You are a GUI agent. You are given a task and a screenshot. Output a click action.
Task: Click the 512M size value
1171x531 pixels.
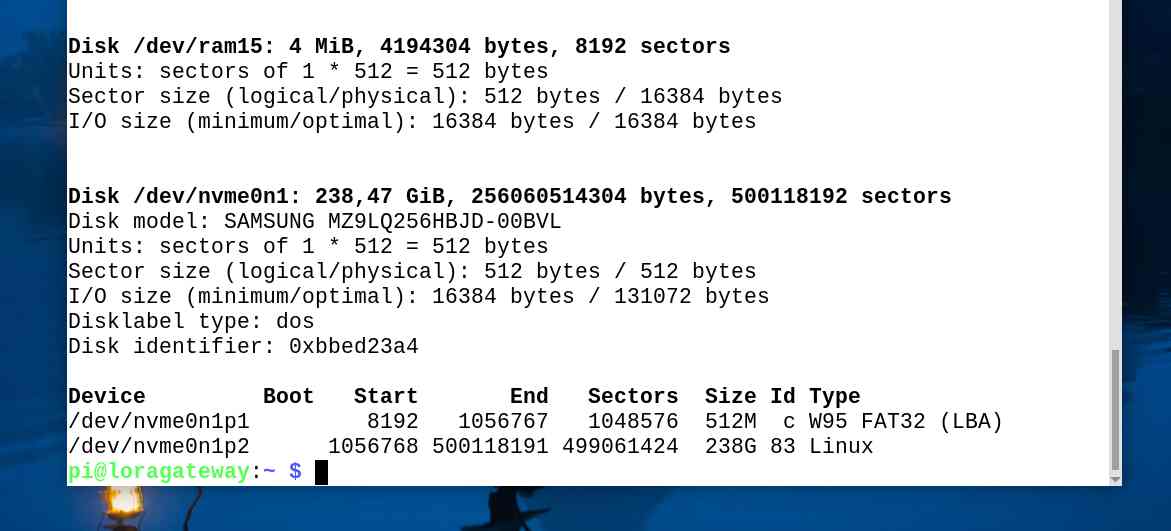(x=730, y=422)
